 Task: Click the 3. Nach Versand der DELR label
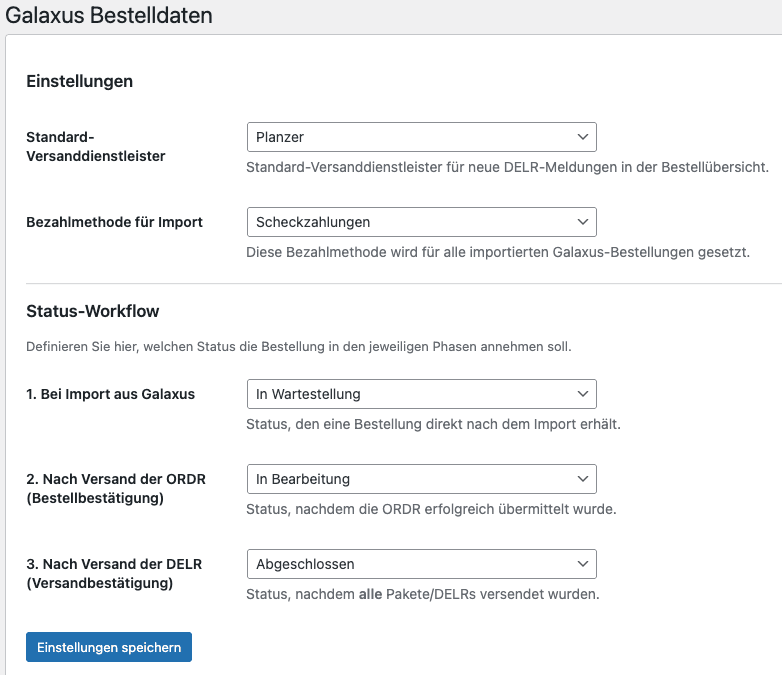coord(114,573)
